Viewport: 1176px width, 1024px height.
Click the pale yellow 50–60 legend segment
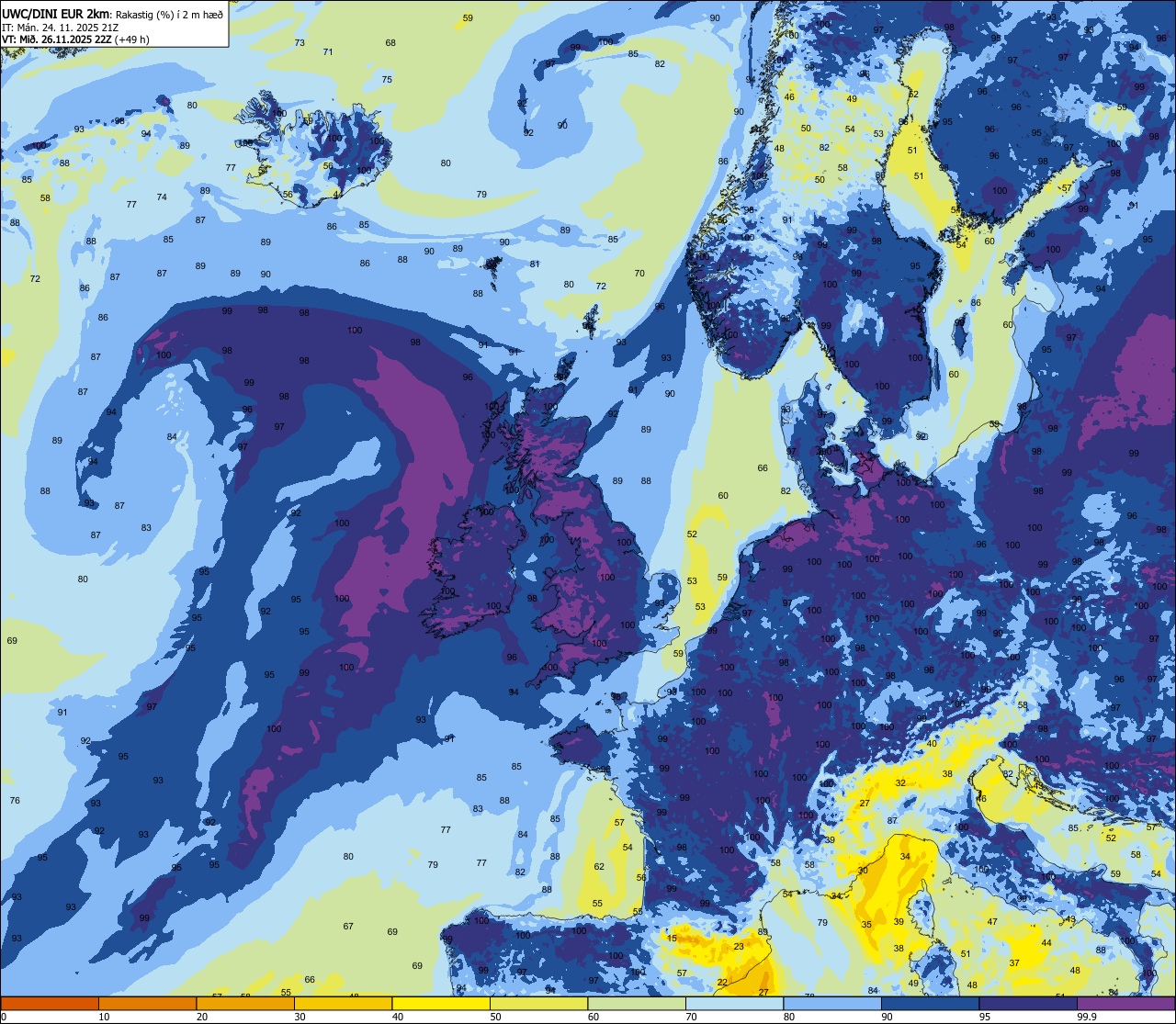(539, 1004)
